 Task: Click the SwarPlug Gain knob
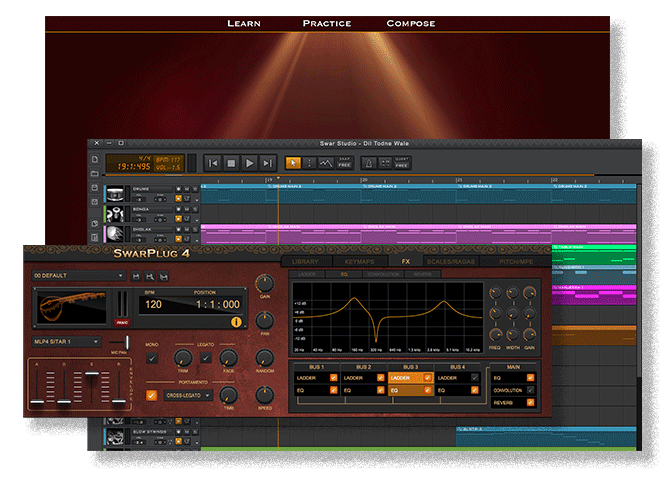tap(265, 283)
